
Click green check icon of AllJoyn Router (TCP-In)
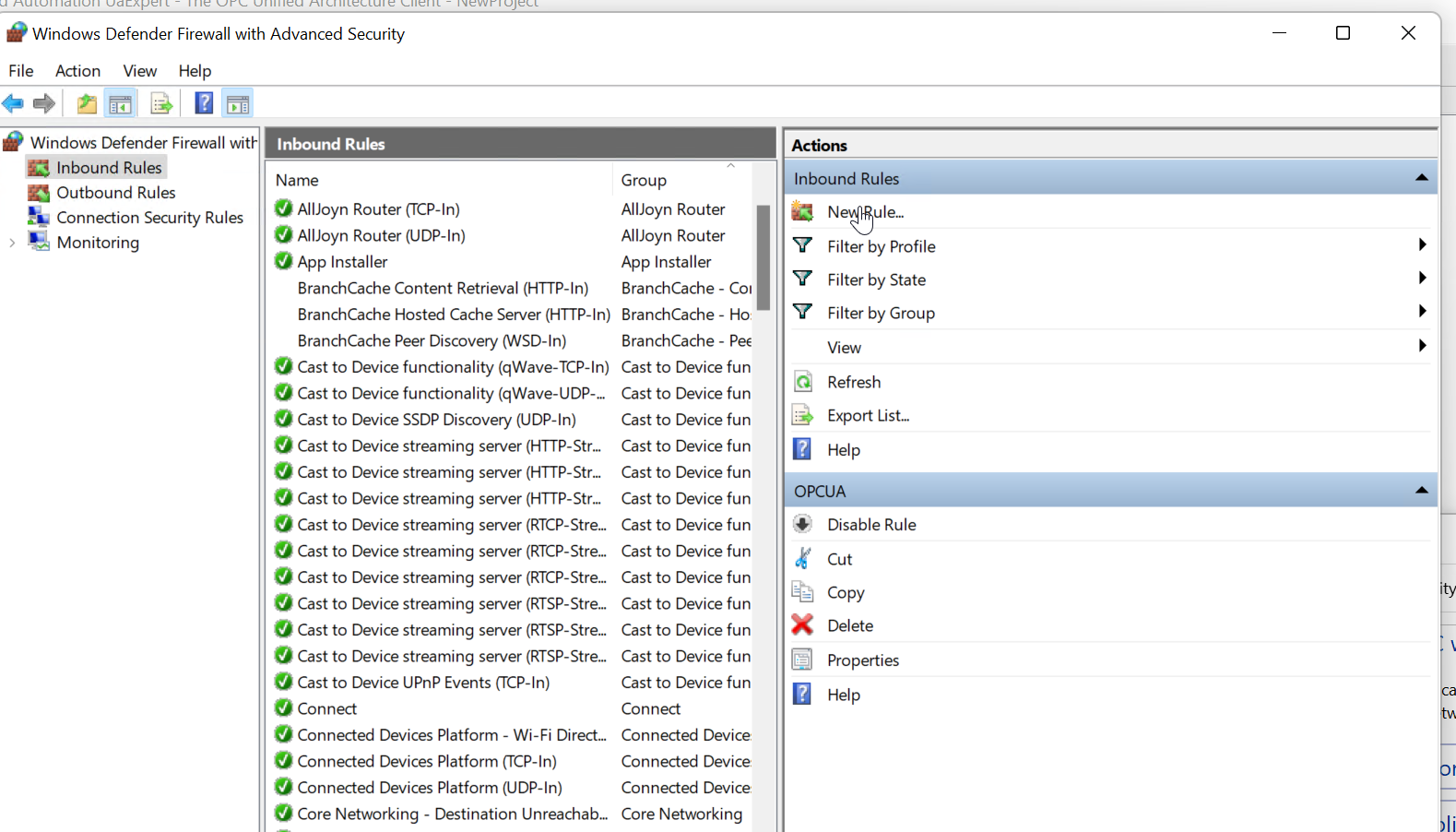point(284,209)
